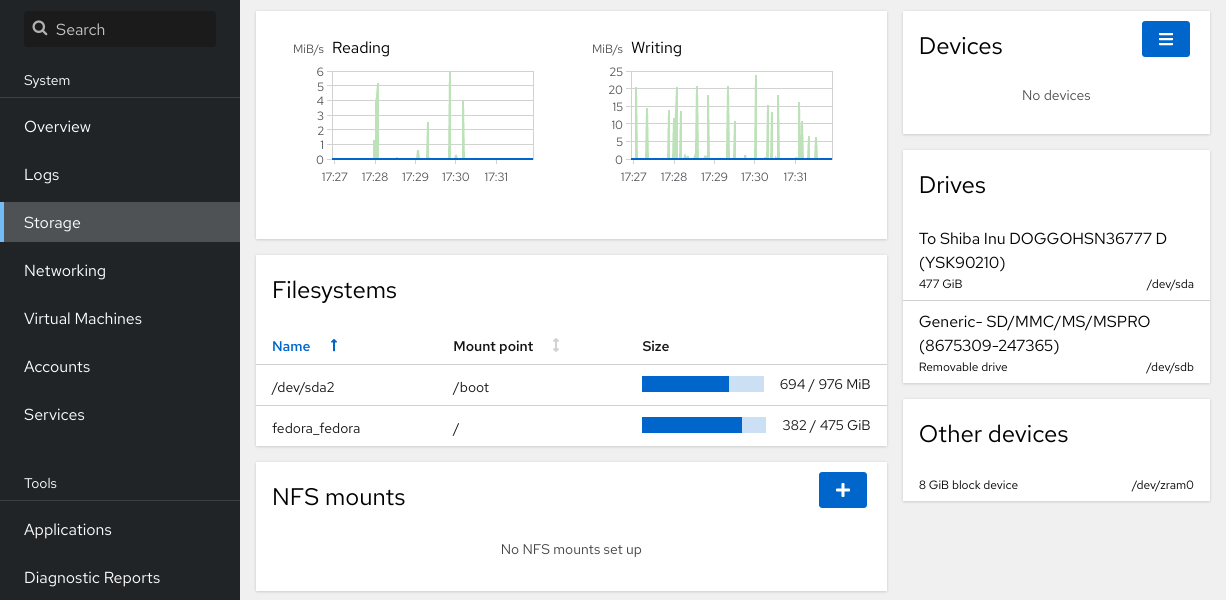Click the 694 / 976 MiB size text
Screen dimensions: 1226x600
coord(825,384)
